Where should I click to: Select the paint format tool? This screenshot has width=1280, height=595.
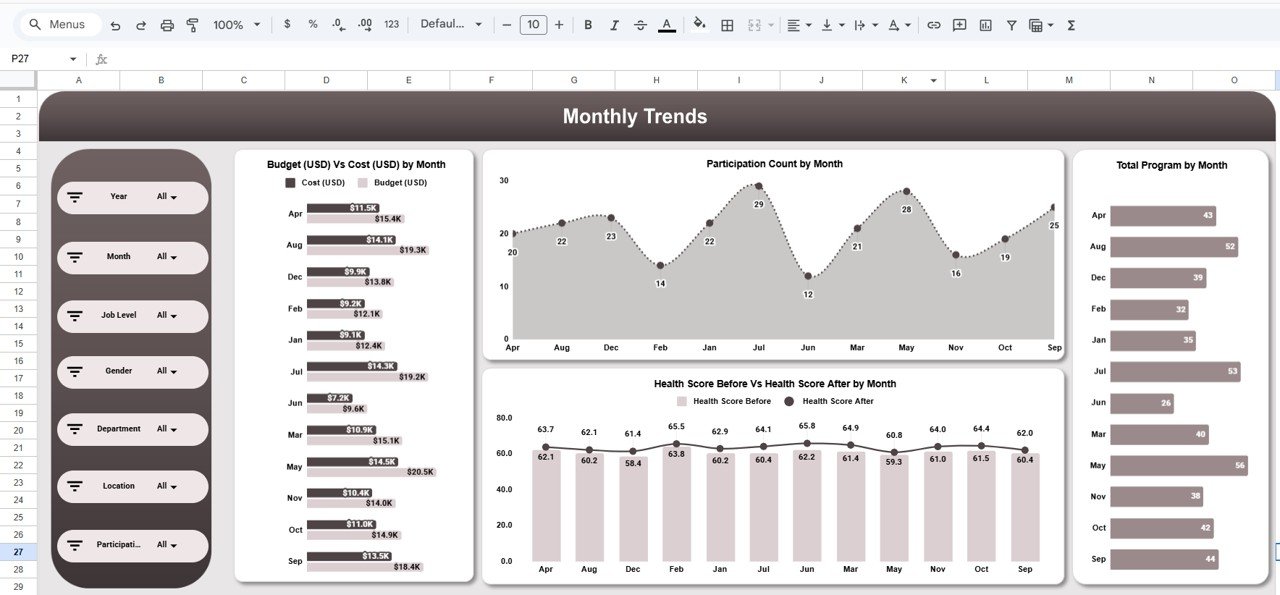(191, 24)
